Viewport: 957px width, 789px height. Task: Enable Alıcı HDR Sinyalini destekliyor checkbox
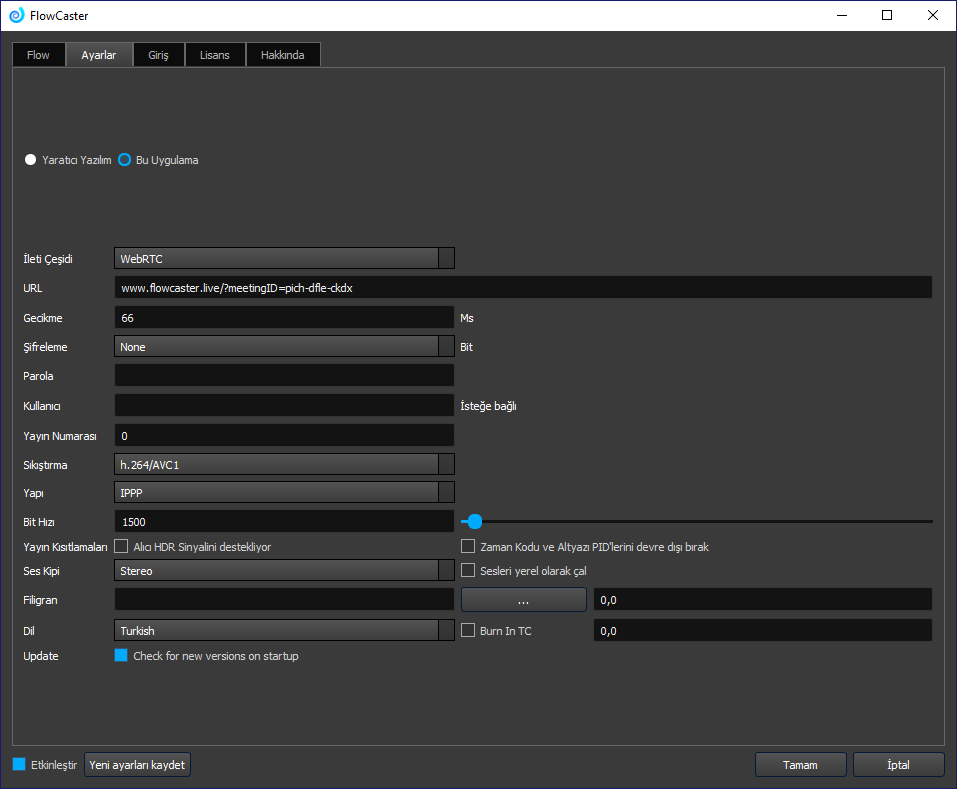[x=121, y=546]
